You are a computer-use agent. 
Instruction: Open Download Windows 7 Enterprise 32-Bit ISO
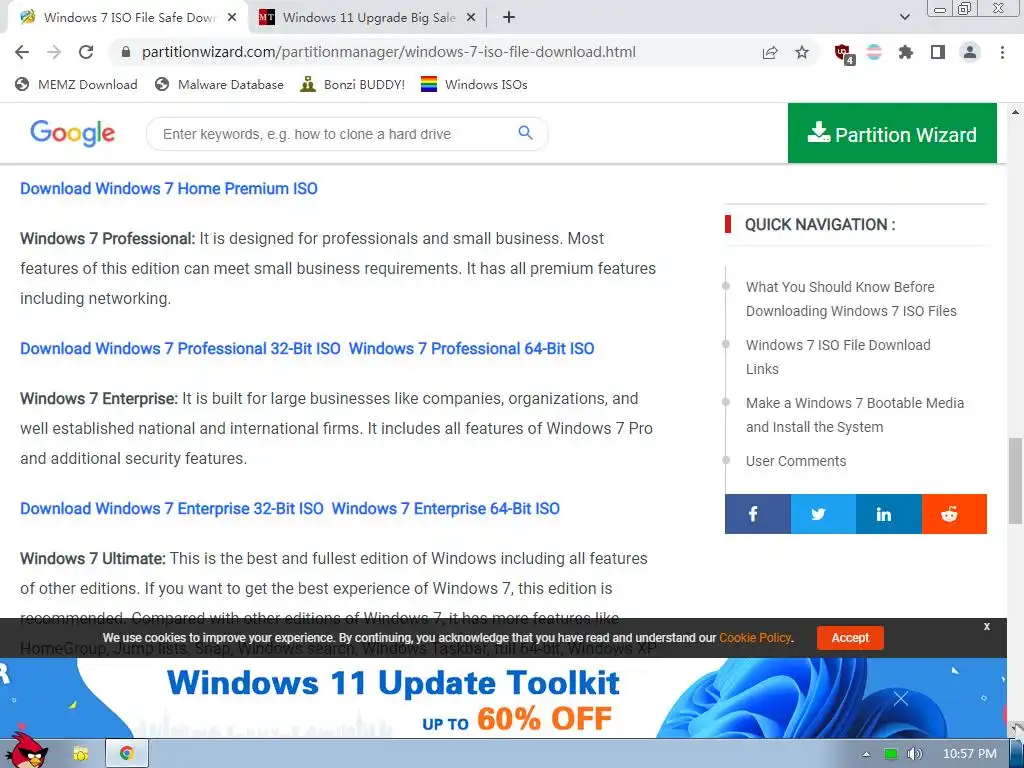(x=172, y=509)
